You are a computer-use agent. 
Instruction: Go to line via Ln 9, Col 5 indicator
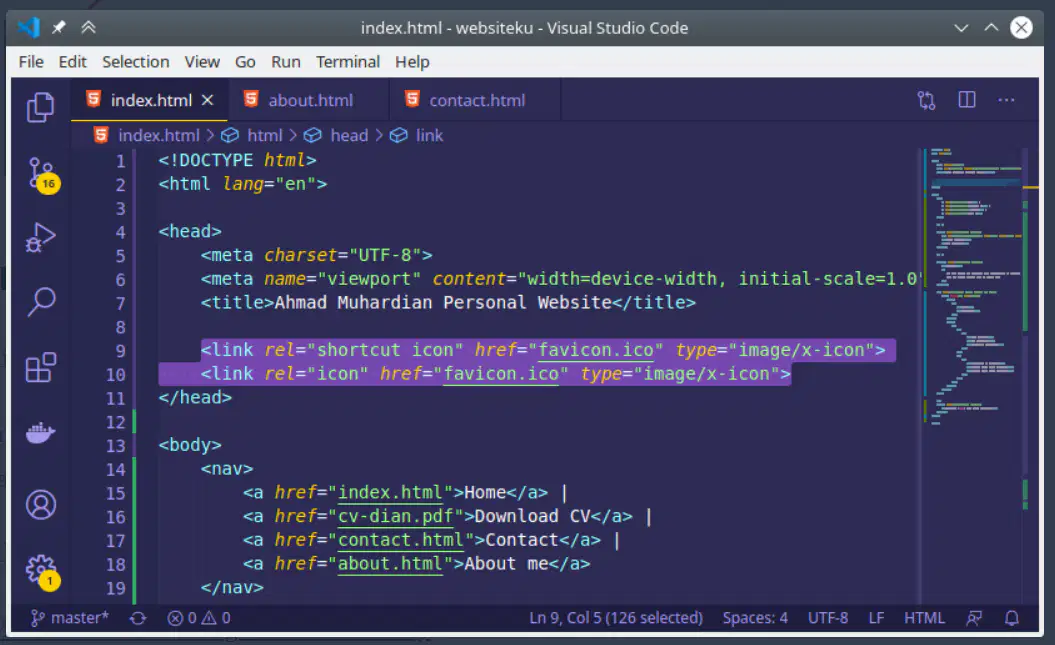616,618
